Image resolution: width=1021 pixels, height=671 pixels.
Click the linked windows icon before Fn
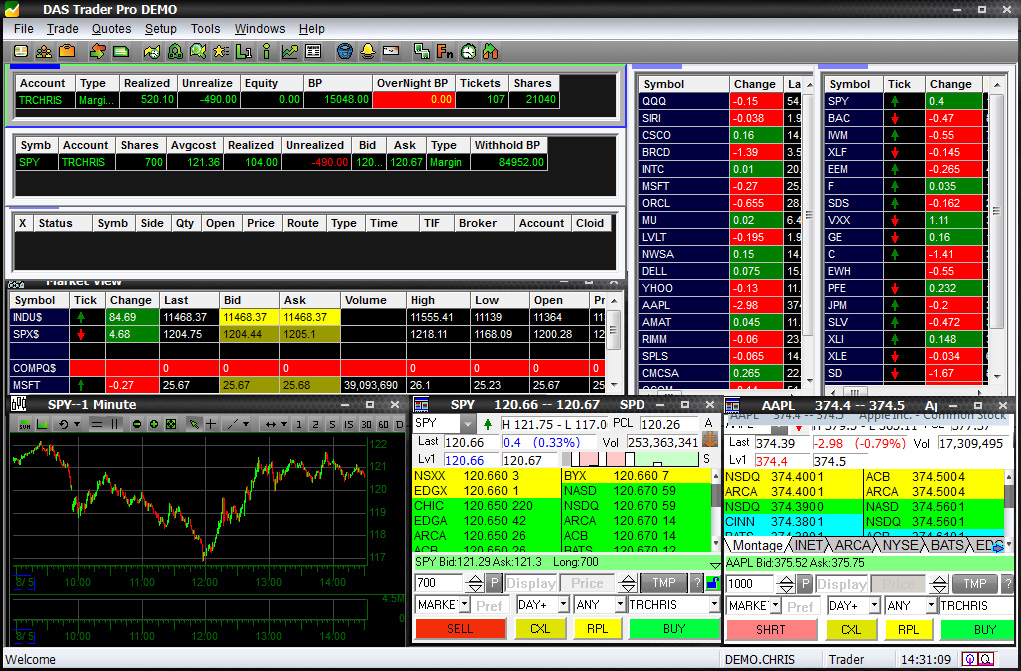422,51
